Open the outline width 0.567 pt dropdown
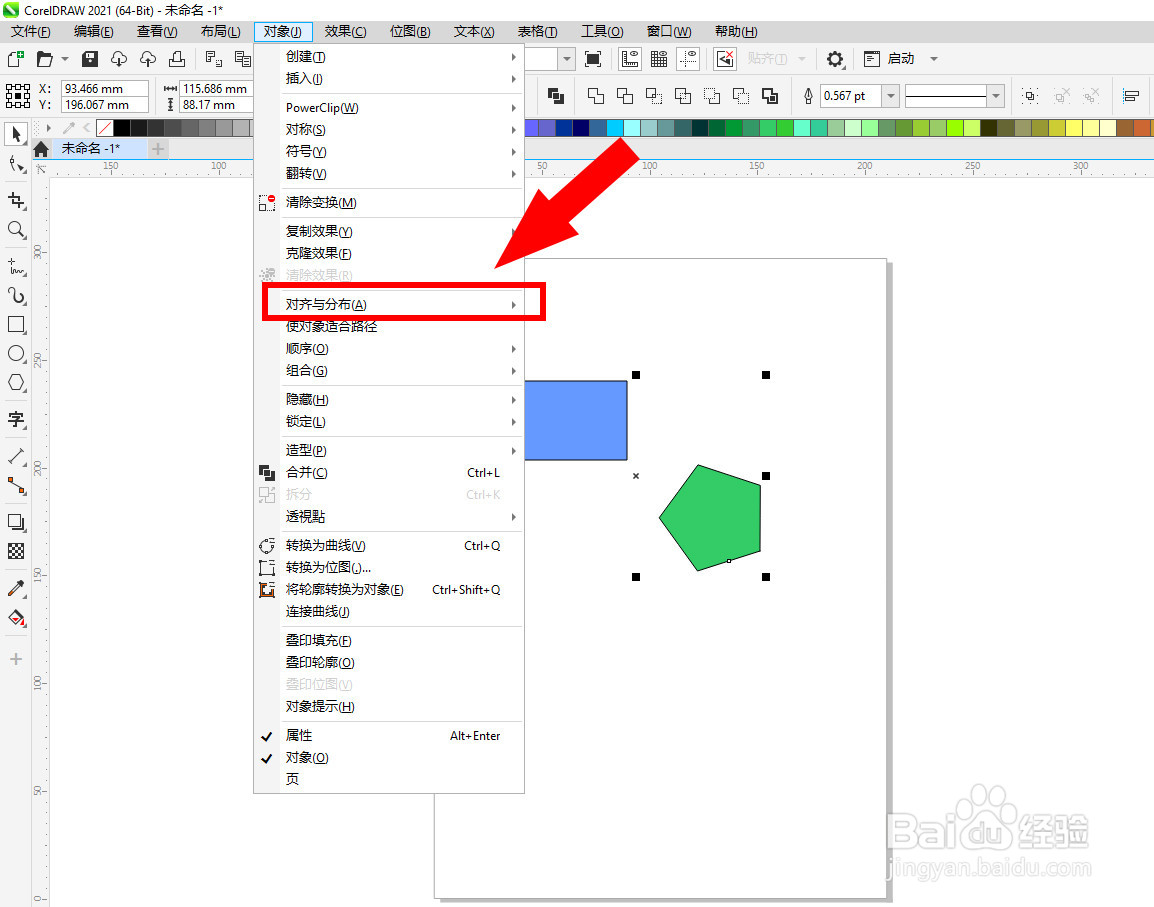Screen dimensions: 1154x907 (891, 96)
